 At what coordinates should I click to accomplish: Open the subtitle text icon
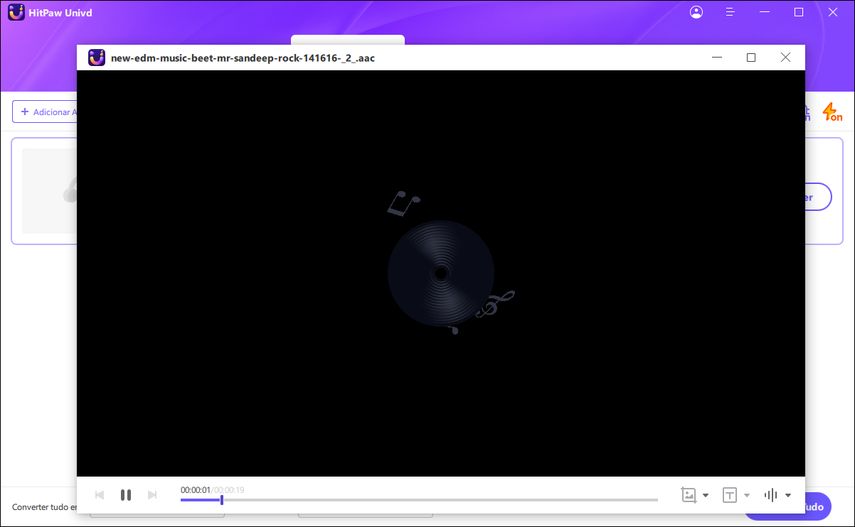730,495
